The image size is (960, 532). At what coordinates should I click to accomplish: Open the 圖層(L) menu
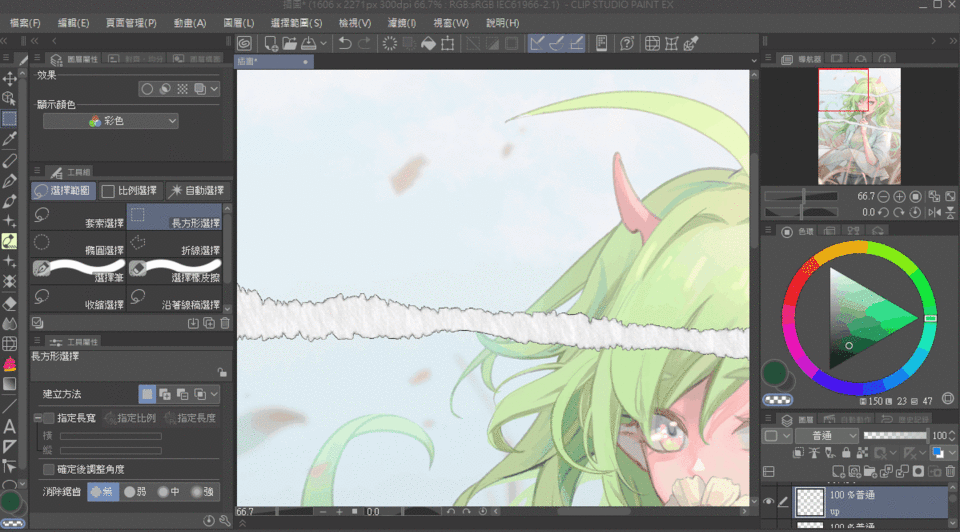pos(238,22)
